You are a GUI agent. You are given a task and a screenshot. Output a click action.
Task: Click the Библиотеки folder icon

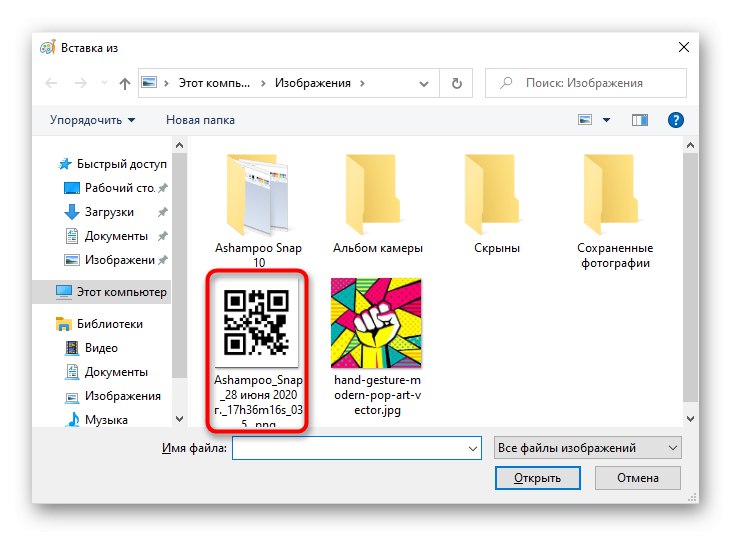coord(63,323)
